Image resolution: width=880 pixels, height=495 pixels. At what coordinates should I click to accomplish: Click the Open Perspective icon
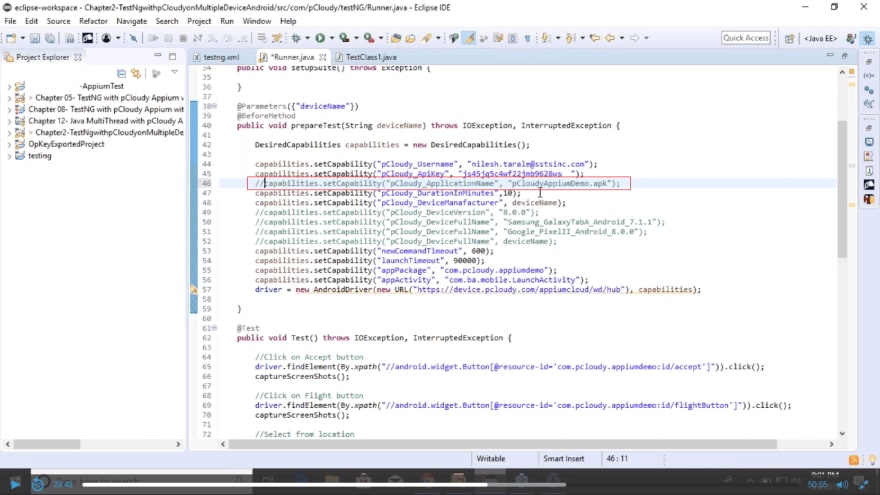pyautogui.click(x=790, y=38)
